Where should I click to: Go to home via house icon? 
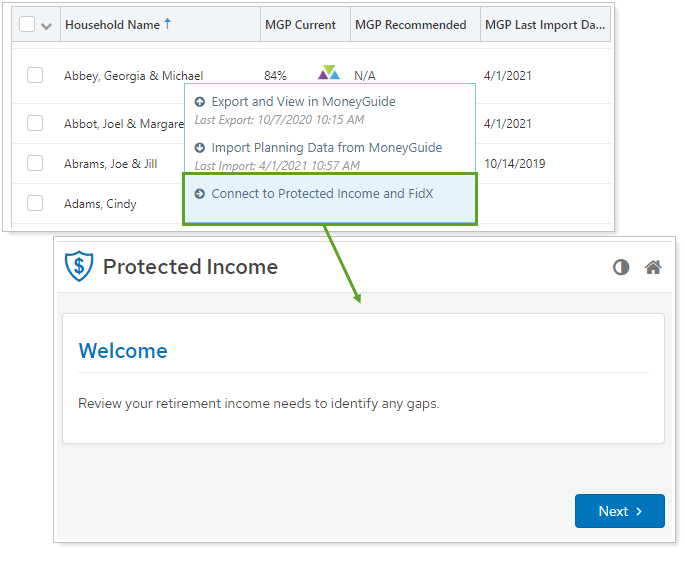[x=653, y=267]
